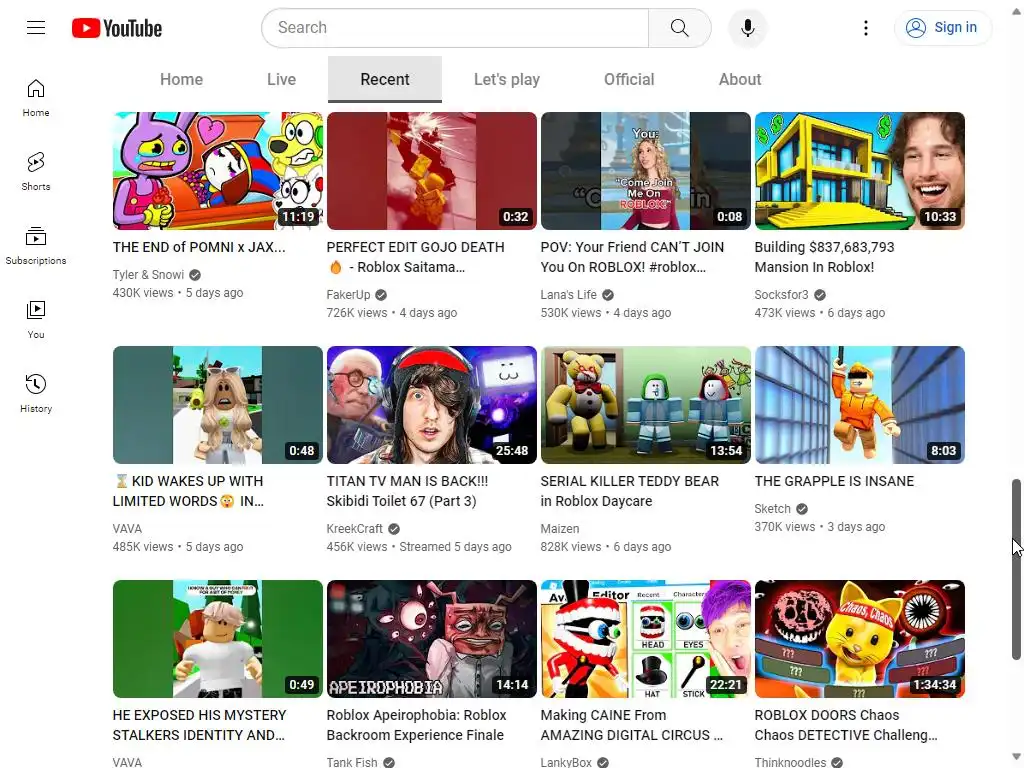Visit the Sketch channel
Image resolution: width=1024 pixels, height=768 pixels.
pos(773,509)
